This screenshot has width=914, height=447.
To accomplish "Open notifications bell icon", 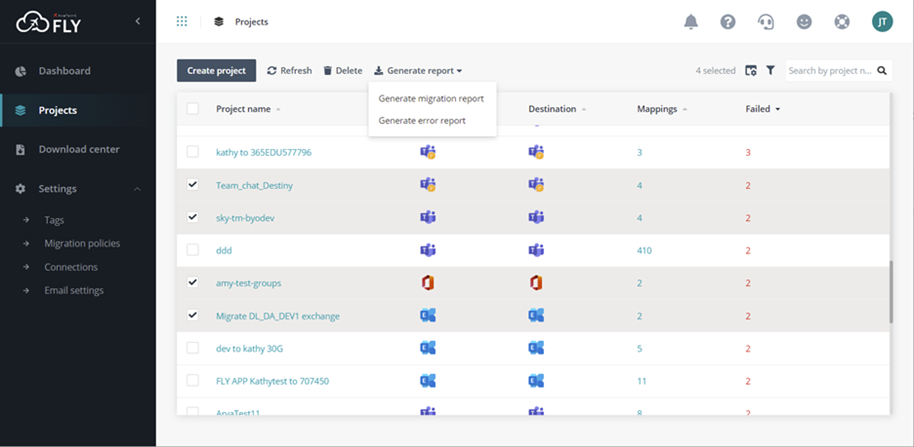I will point(691,22).
